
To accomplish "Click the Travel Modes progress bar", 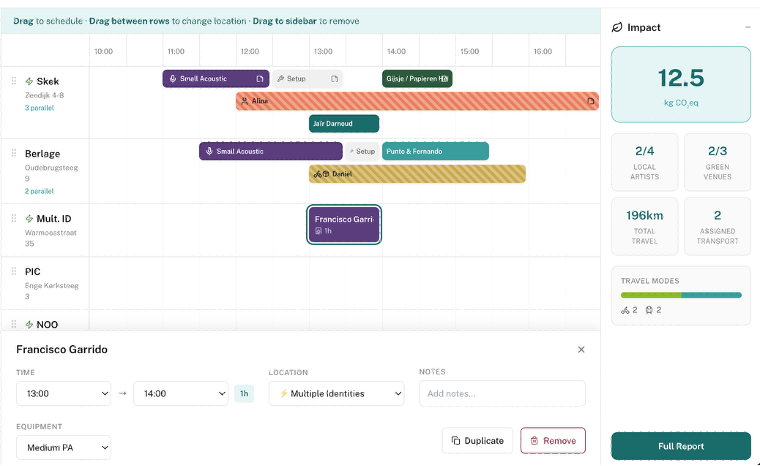I will tap(681, 295).
